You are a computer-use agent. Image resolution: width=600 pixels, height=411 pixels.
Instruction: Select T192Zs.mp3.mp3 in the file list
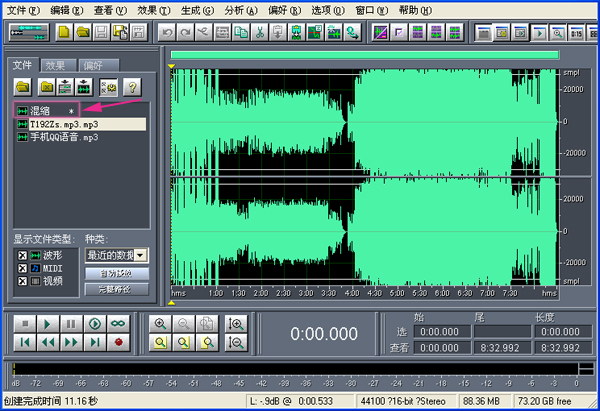coord(81,124)
